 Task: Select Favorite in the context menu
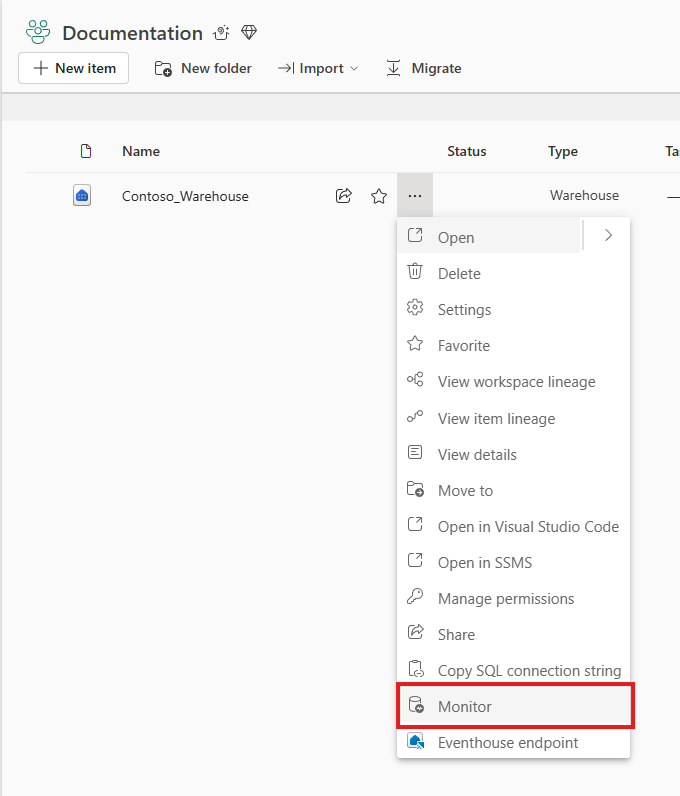click(x=513, y=346)
